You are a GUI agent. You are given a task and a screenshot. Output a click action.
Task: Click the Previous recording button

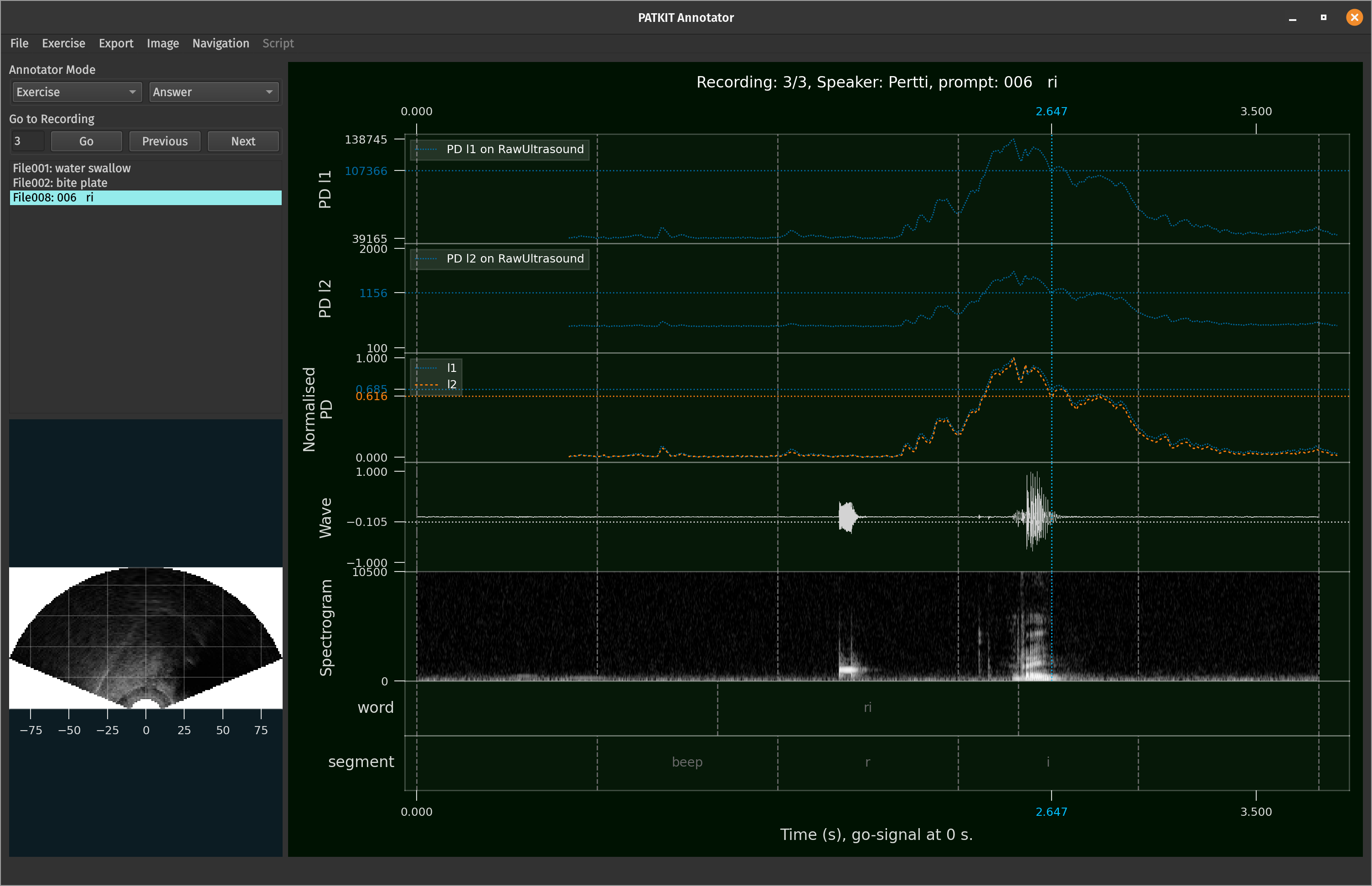165,141
